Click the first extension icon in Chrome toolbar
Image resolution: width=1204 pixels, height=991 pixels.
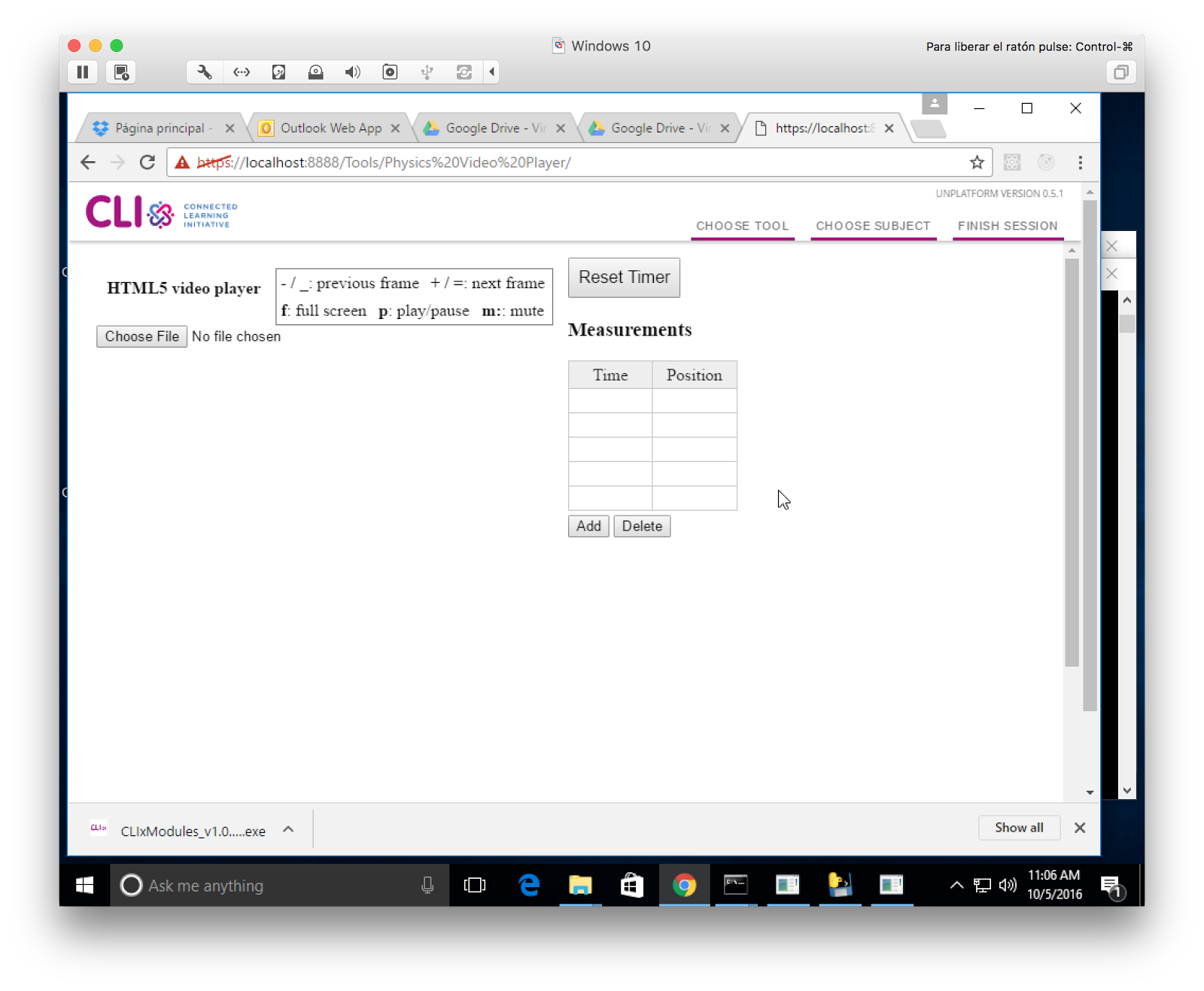pyautogui.click(x=1012, y=163)
